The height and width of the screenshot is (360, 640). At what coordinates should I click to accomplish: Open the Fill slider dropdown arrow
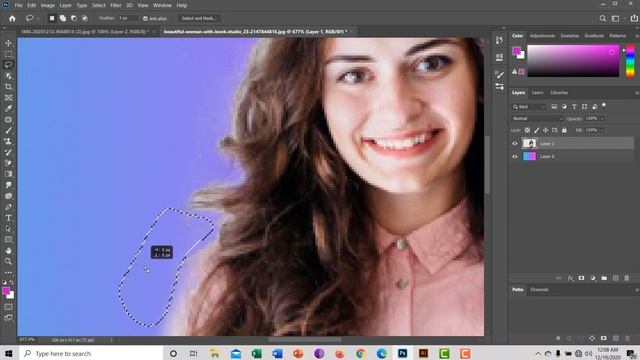click(x=602, y=130)
